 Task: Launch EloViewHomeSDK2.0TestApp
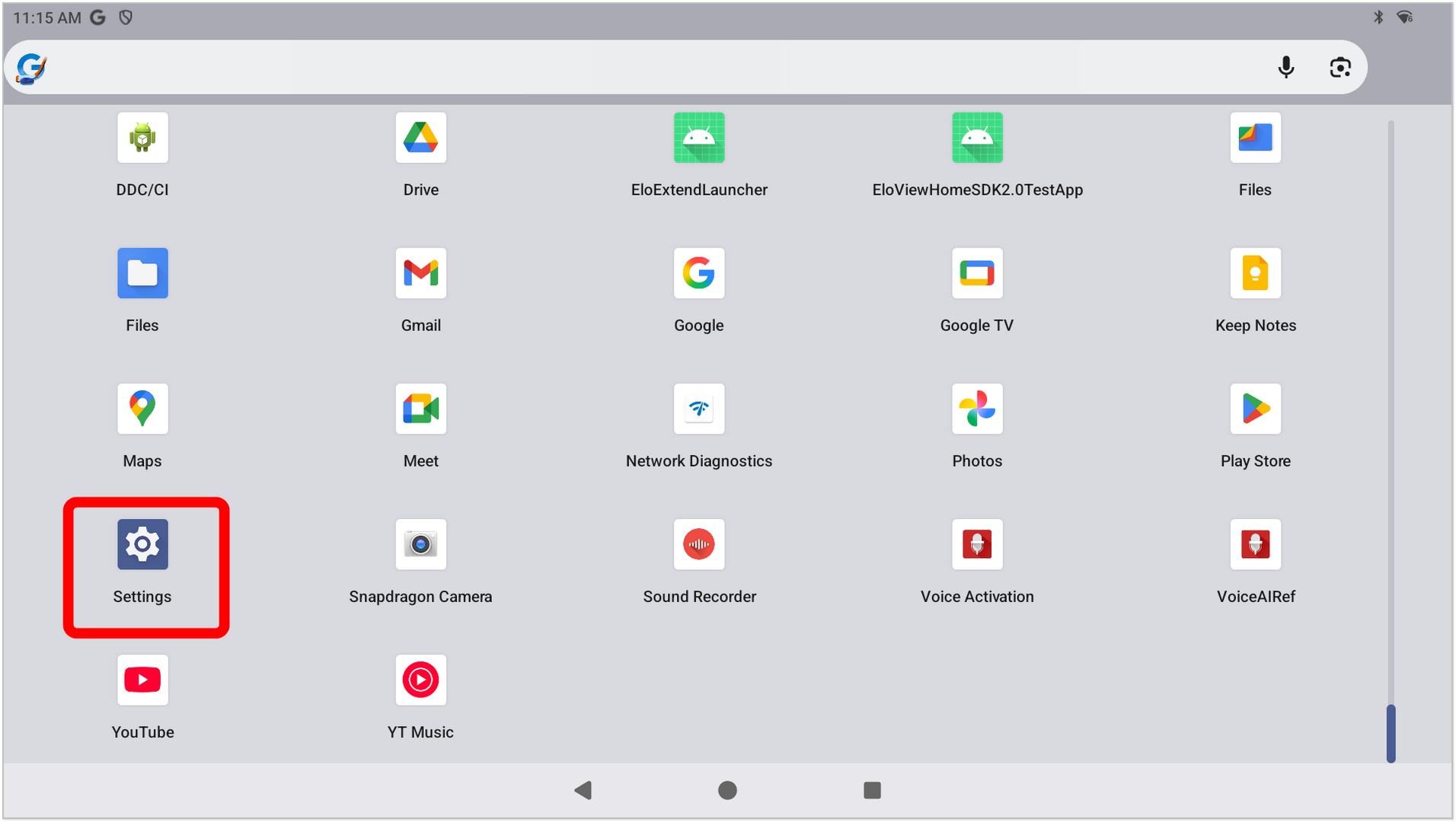click(x=977, y=138)
